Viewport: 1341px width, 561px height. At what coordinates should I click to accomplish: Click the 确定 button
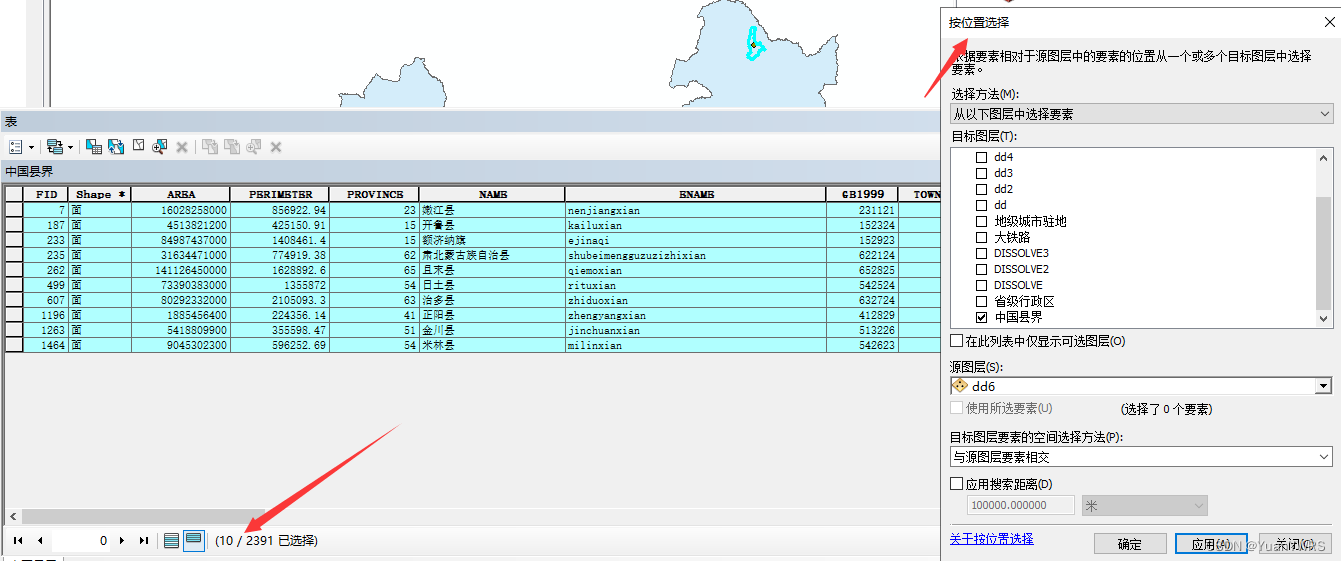(1130, 544)
